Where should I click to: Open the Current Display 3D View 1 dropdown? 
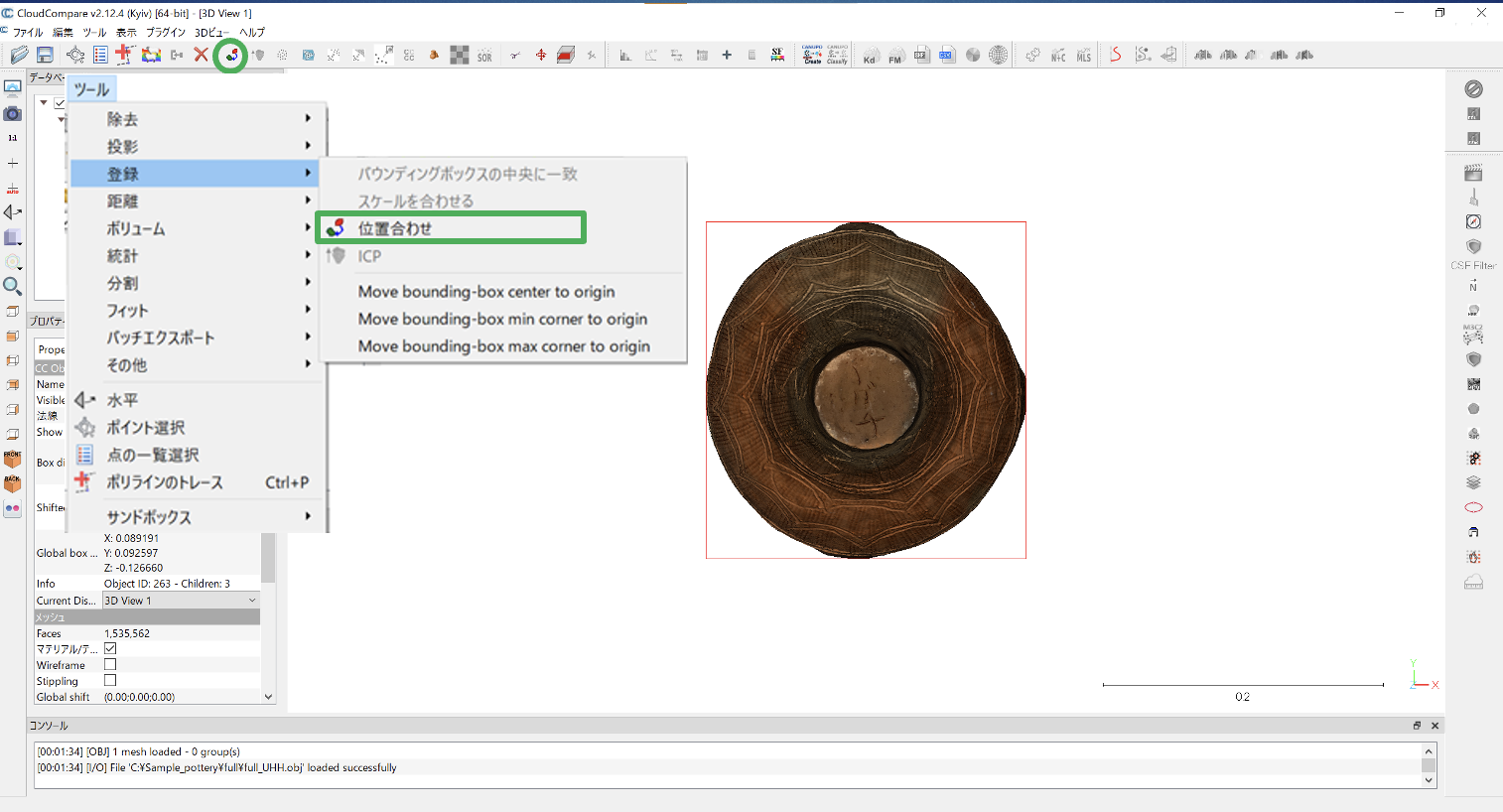[181, 601]
